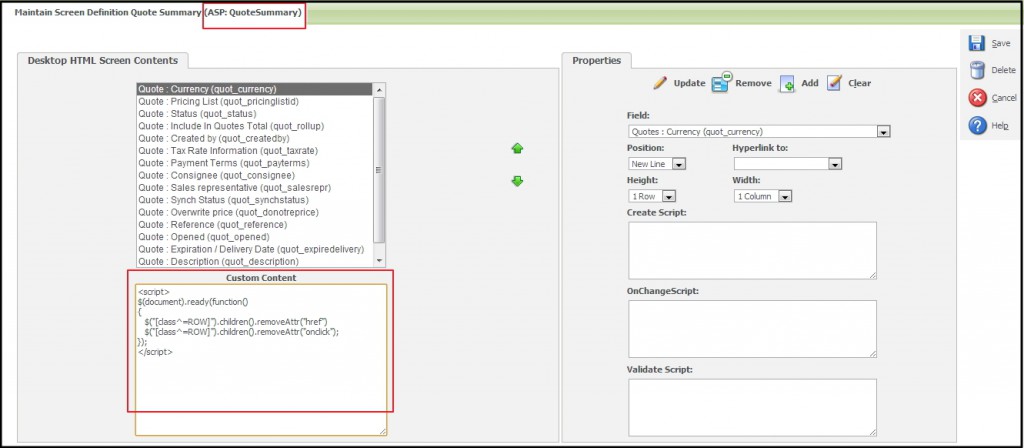Move field down with green arrow
1024x448 pixels.
pyautogui.click(x=517, y=181)
